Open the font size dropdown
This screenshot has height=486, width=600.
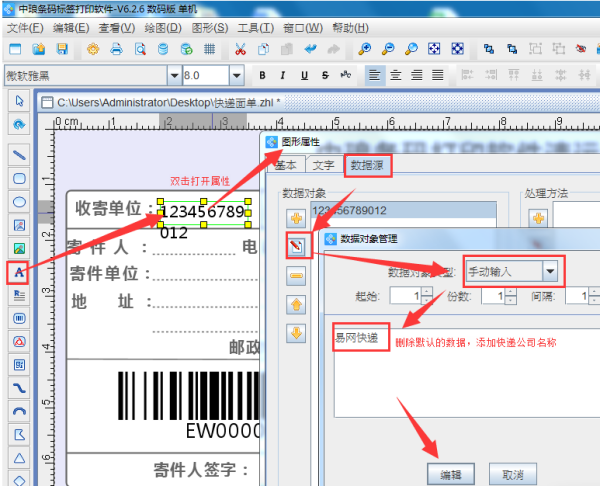pyautogui.click(x=236, y=75)
